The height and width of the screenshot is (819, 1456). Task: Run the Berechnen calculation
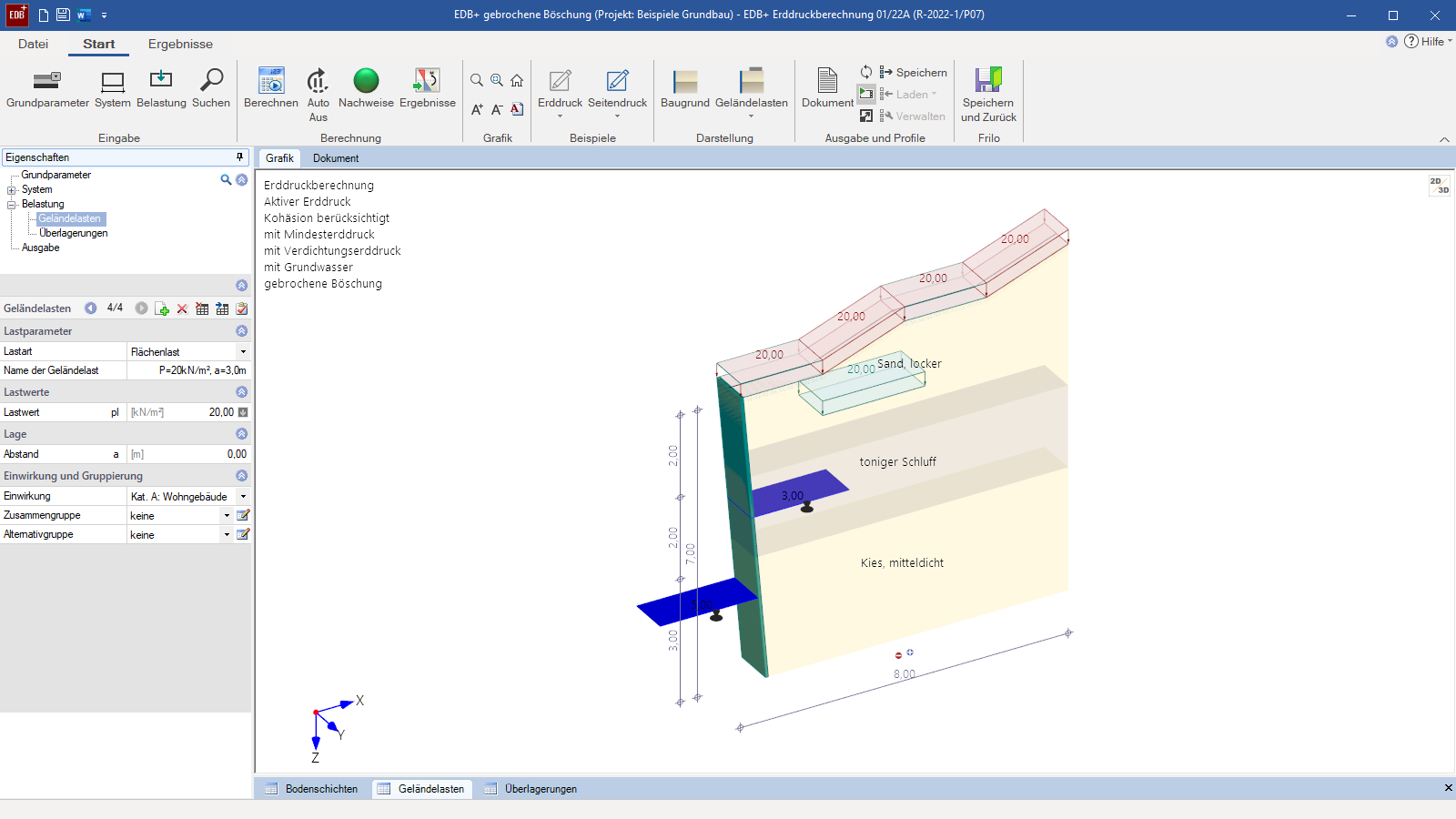tap(271, 89)
